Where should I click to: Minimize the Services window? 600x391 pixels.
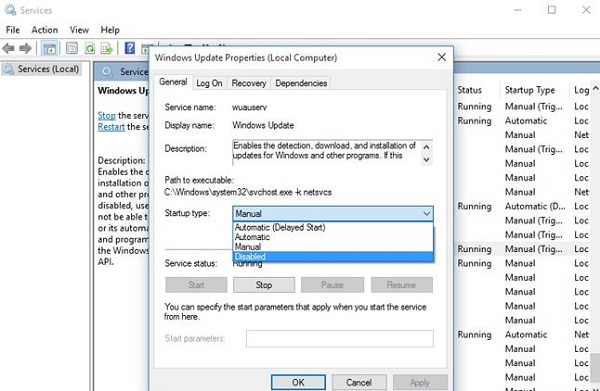tap(518, 10)
